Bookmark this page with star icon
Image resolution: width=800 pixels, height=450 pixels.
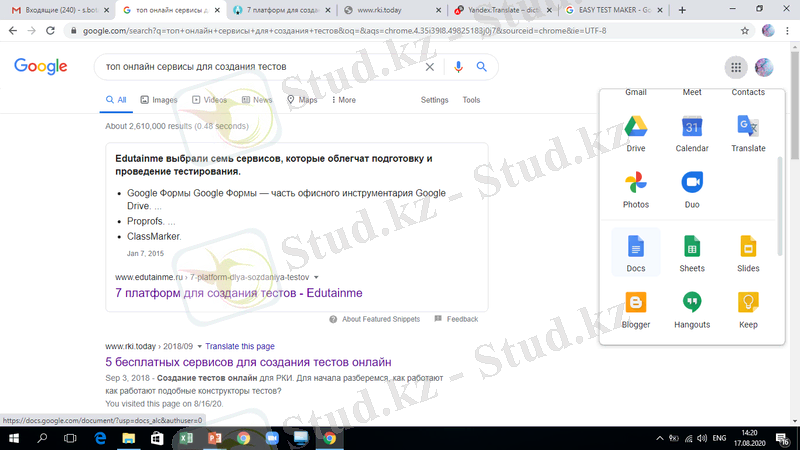(x=745, y=31)
